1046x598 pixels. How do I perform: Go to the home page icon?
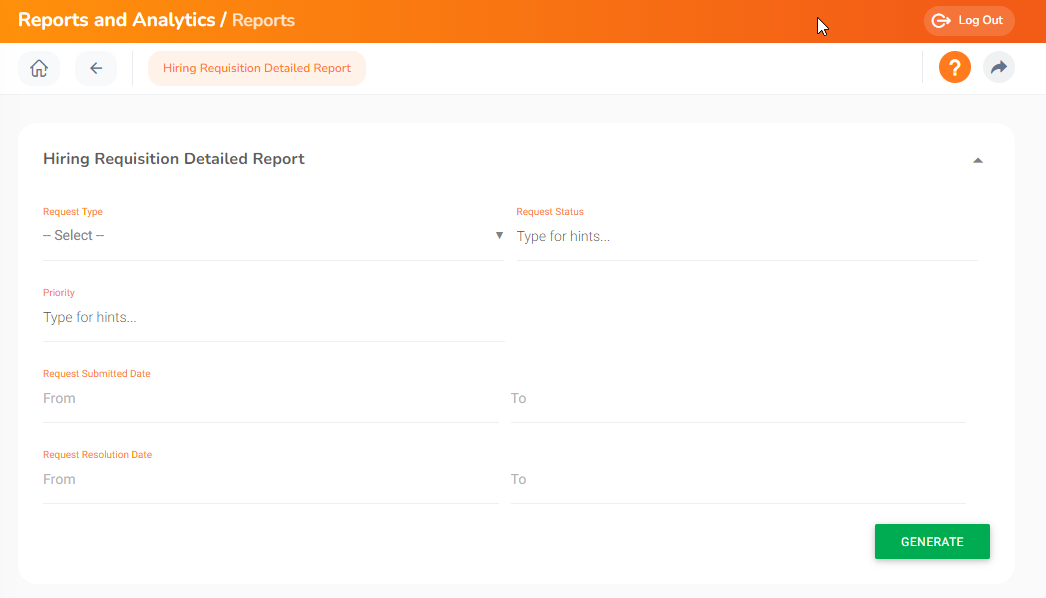(x=39, y=69)
